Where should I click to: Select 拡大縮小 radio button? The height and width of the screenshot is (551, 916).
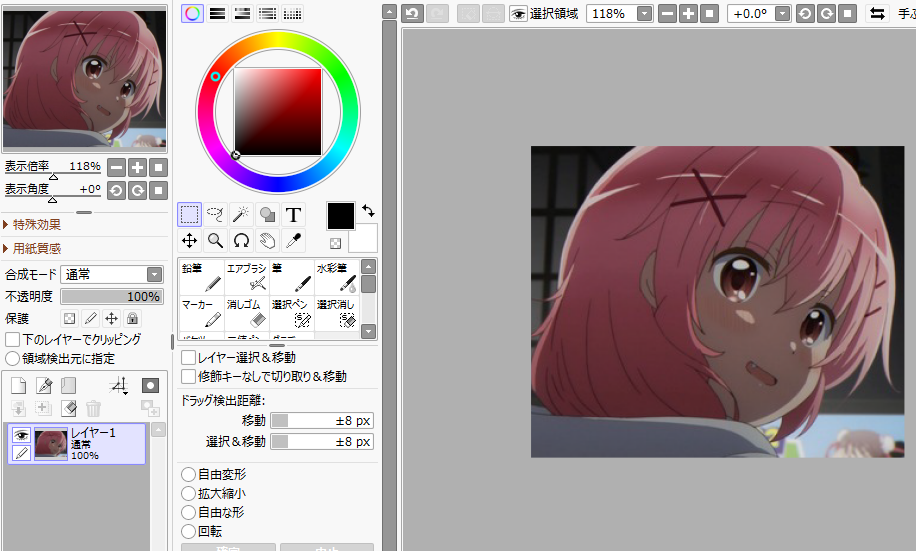coord(188,494)
